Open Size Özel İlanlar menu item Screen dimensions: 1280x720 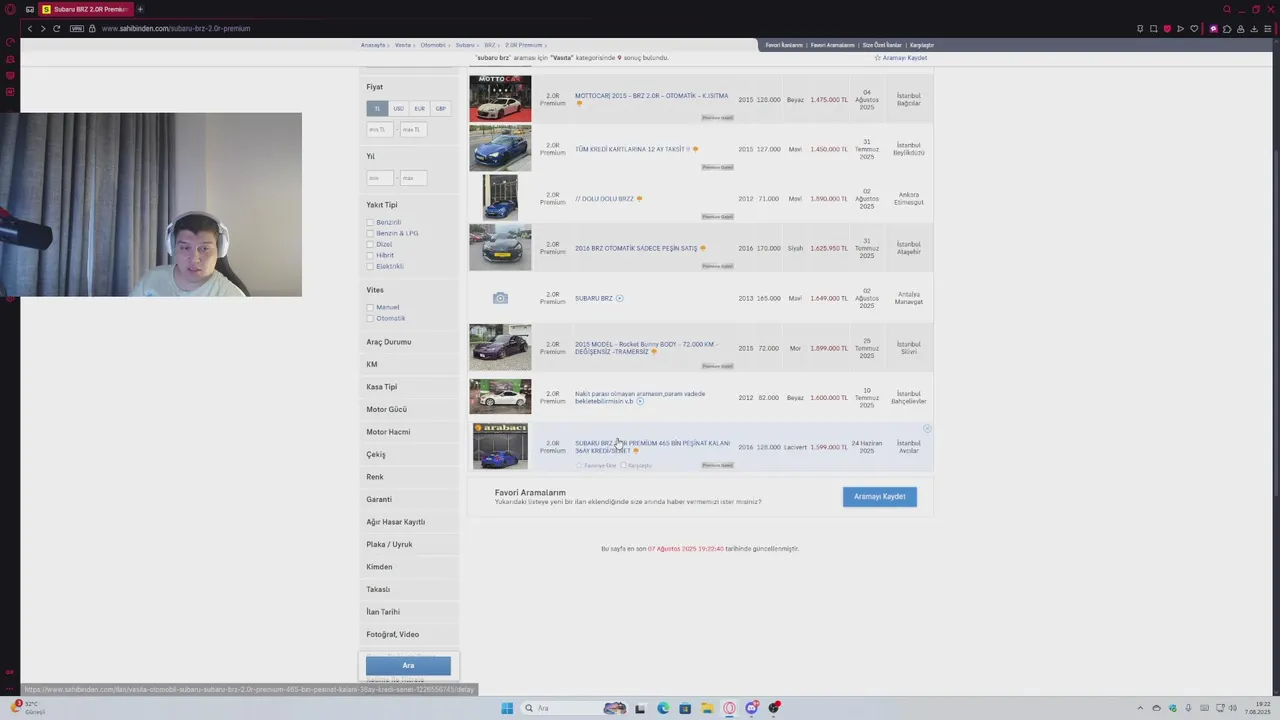click(882, 45)
